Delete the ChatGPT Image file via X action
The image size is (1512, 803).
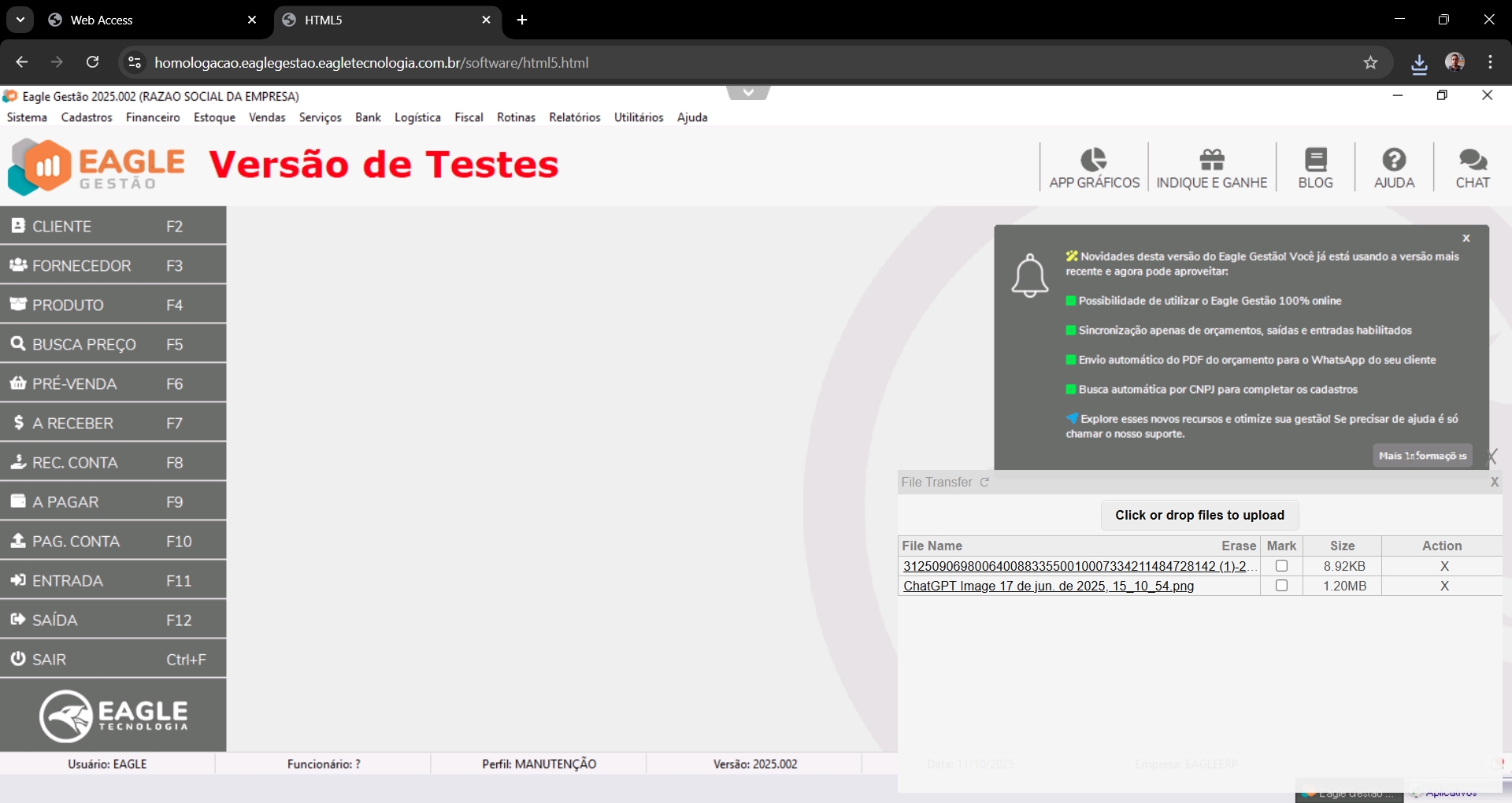point(1444,586)
